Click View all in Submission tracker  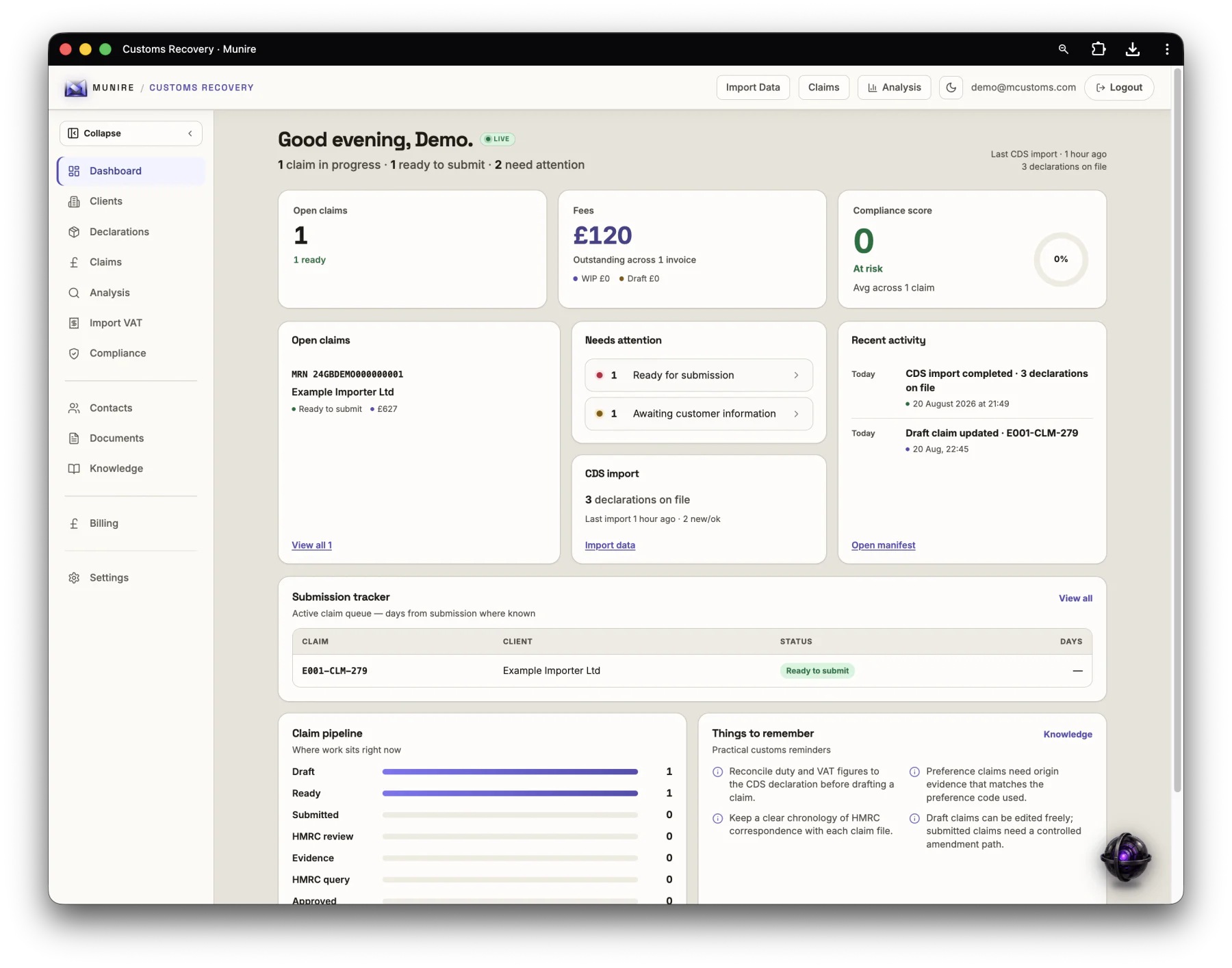coord(1075,598)
